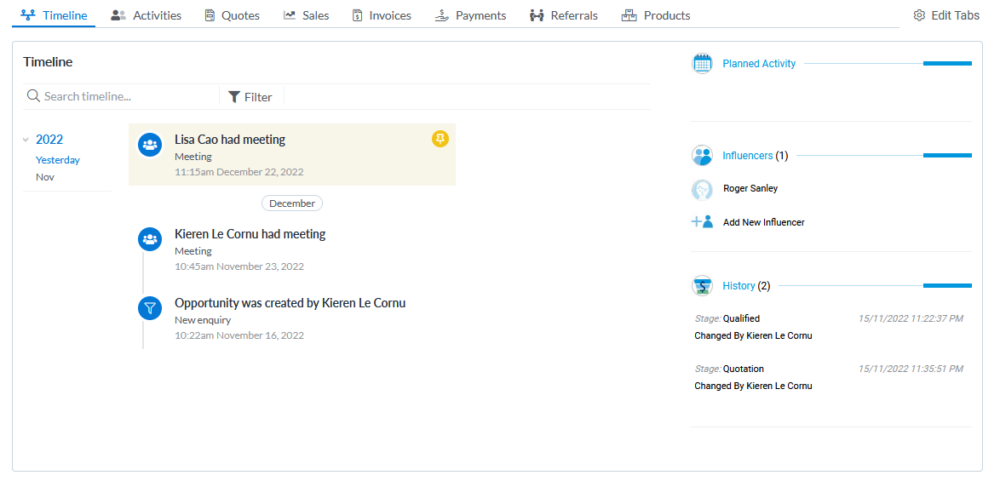Expand the Planned Activity section header
Image resolution: width=1000 pixels, height=481 pixels.
tap(759, 63)
